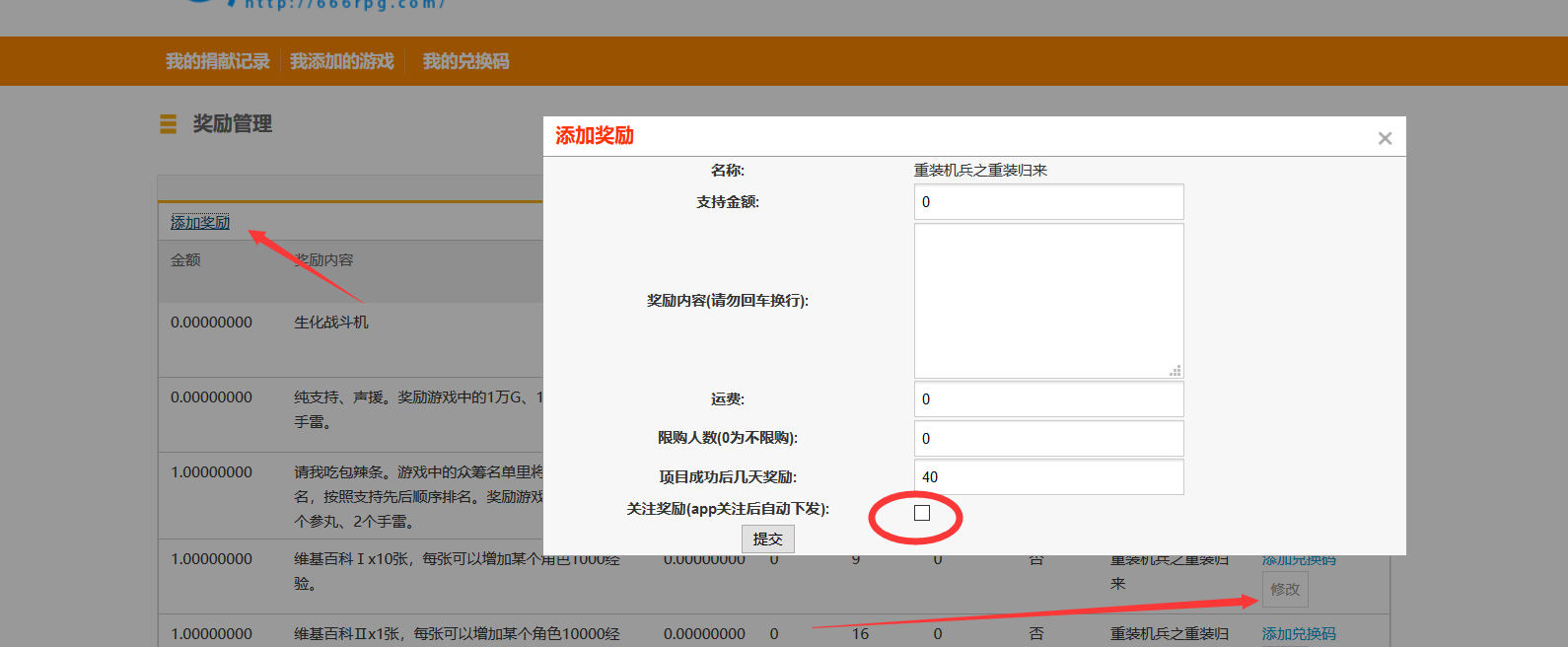The image size is (1568, 647).
Task: Click the 添加奖励 link above the table
Action: point(200,222)
